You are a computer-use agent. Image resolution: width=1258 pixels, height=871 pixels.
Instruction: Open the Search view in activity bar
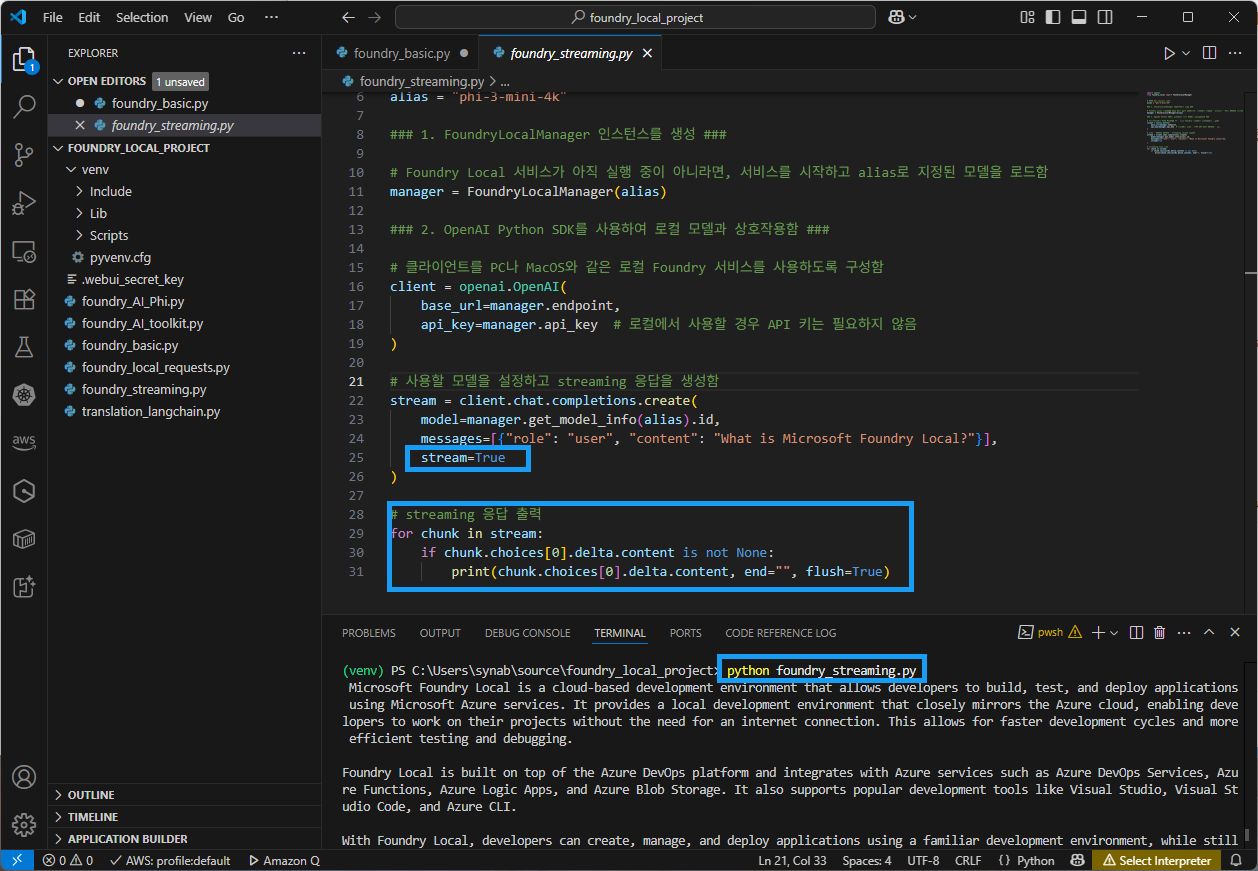pyautogui.click(x=24, y=107)
